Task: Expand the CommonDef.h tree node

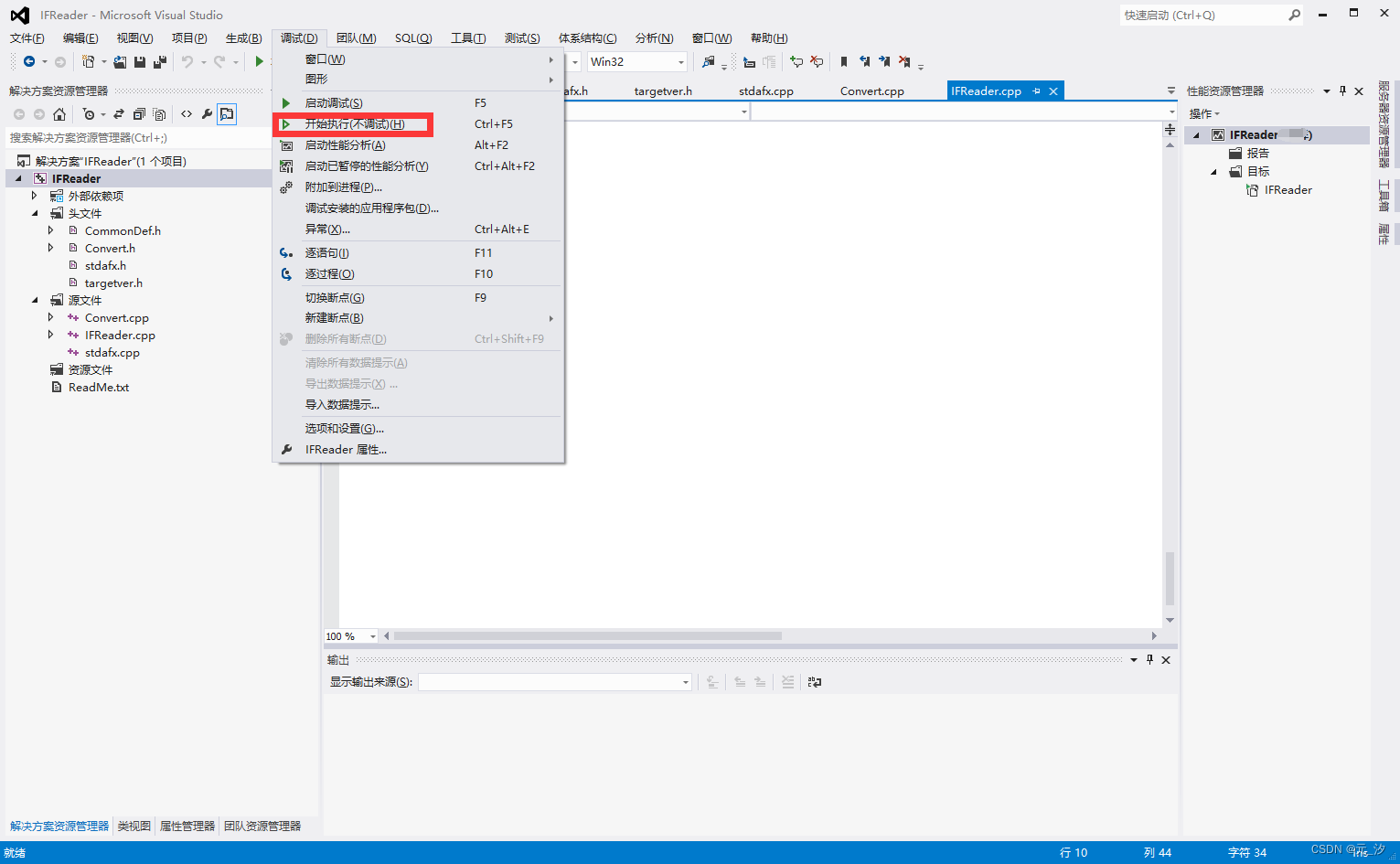Action: click(51, 230)
